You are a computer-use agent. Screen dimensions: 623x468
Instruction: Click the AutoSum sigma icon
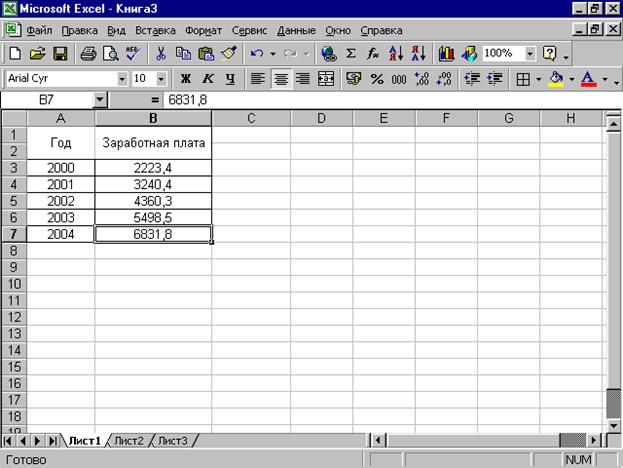point(351,53)
